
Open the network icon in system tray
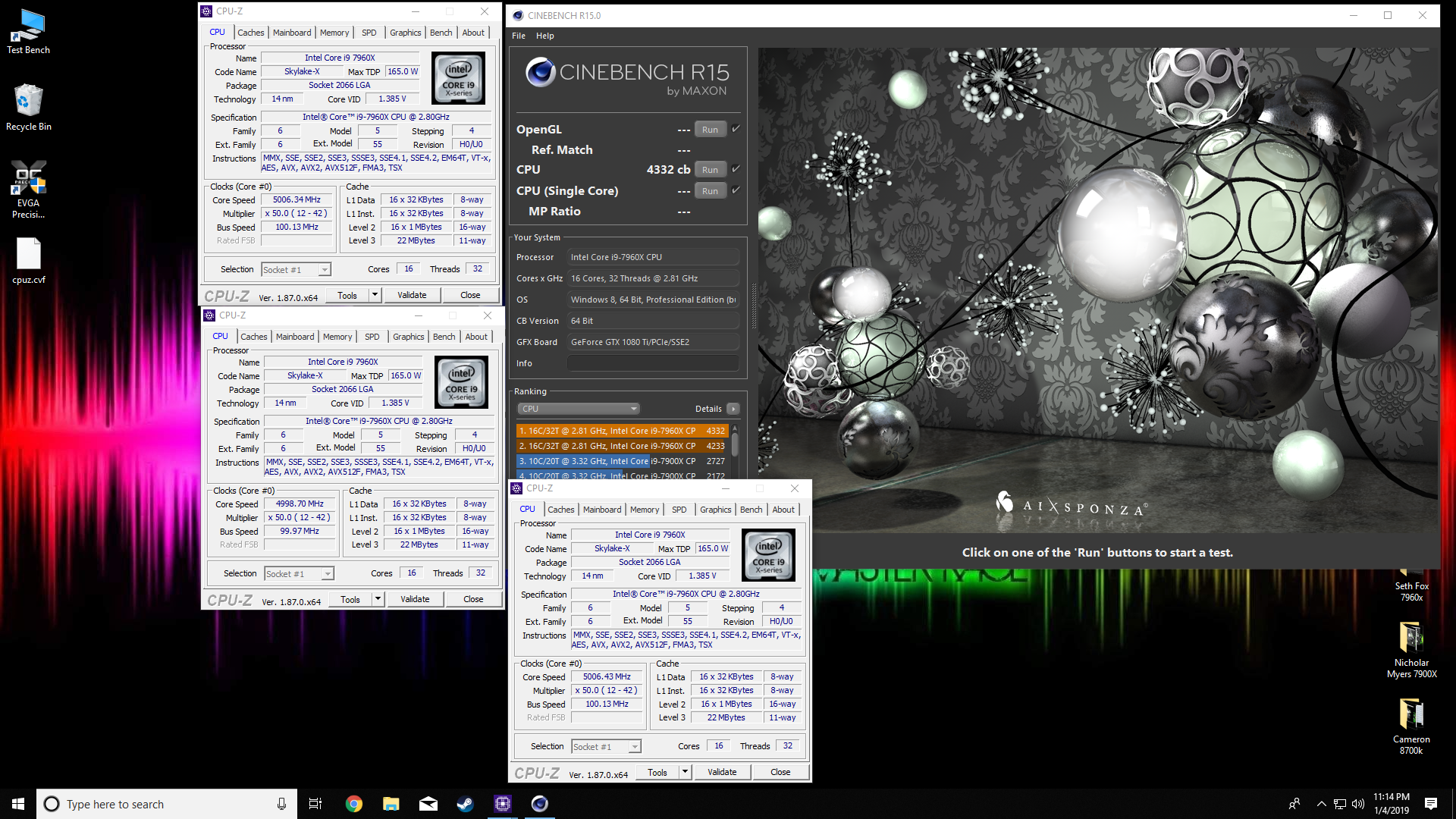1340,804
